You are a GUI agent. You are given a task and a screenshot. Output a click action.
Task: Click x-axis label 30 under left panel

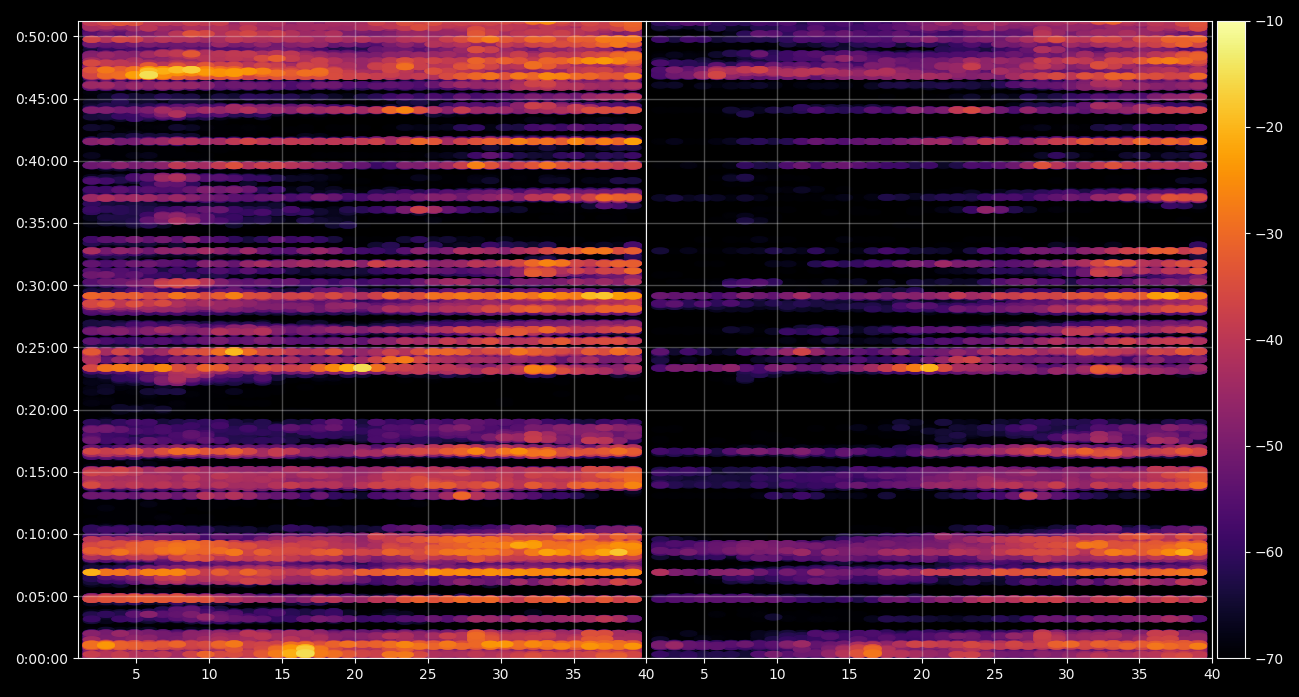point(501,675)
